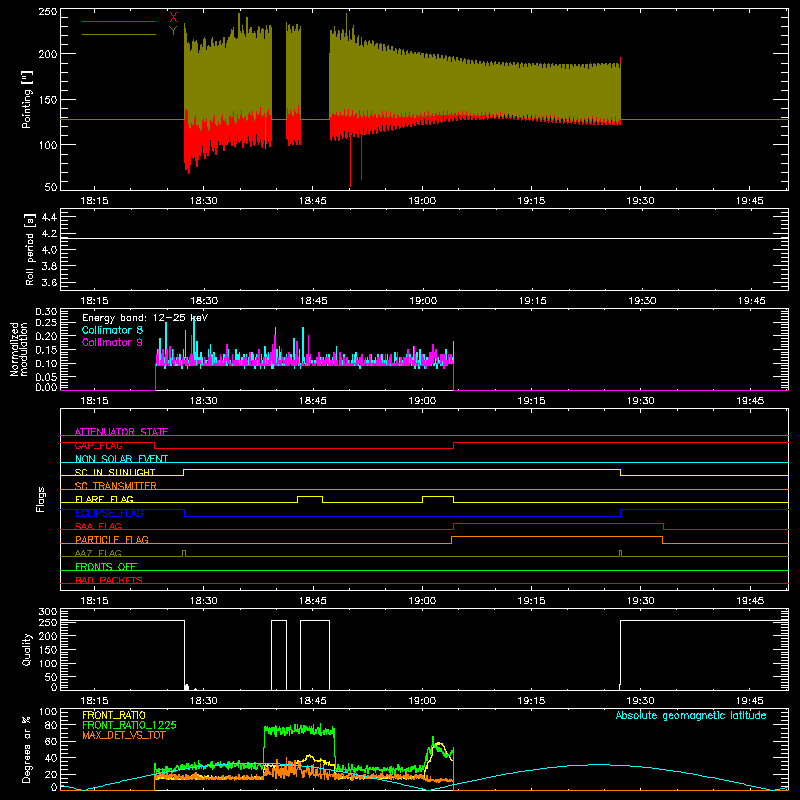The height and width of the screenshot is (800, 800).
Task: Click the 18:45 time label under modulation plot
Action: tap(313, 401)
